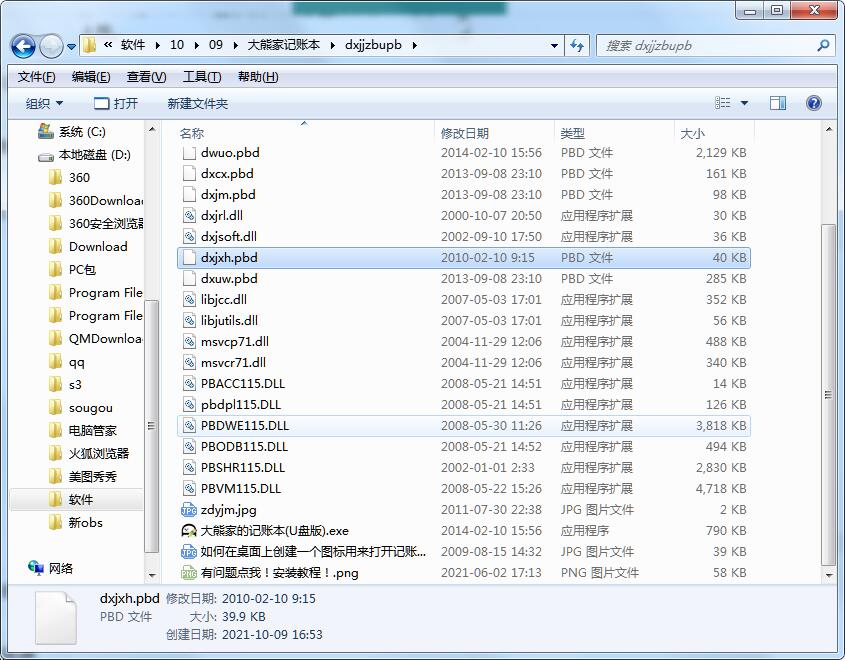Image resolution: width=845 pixels, height=660 pixels.
Task: Click the msvcp71.dll file icon
Action: pyautogui.click(x=189, y=342)
